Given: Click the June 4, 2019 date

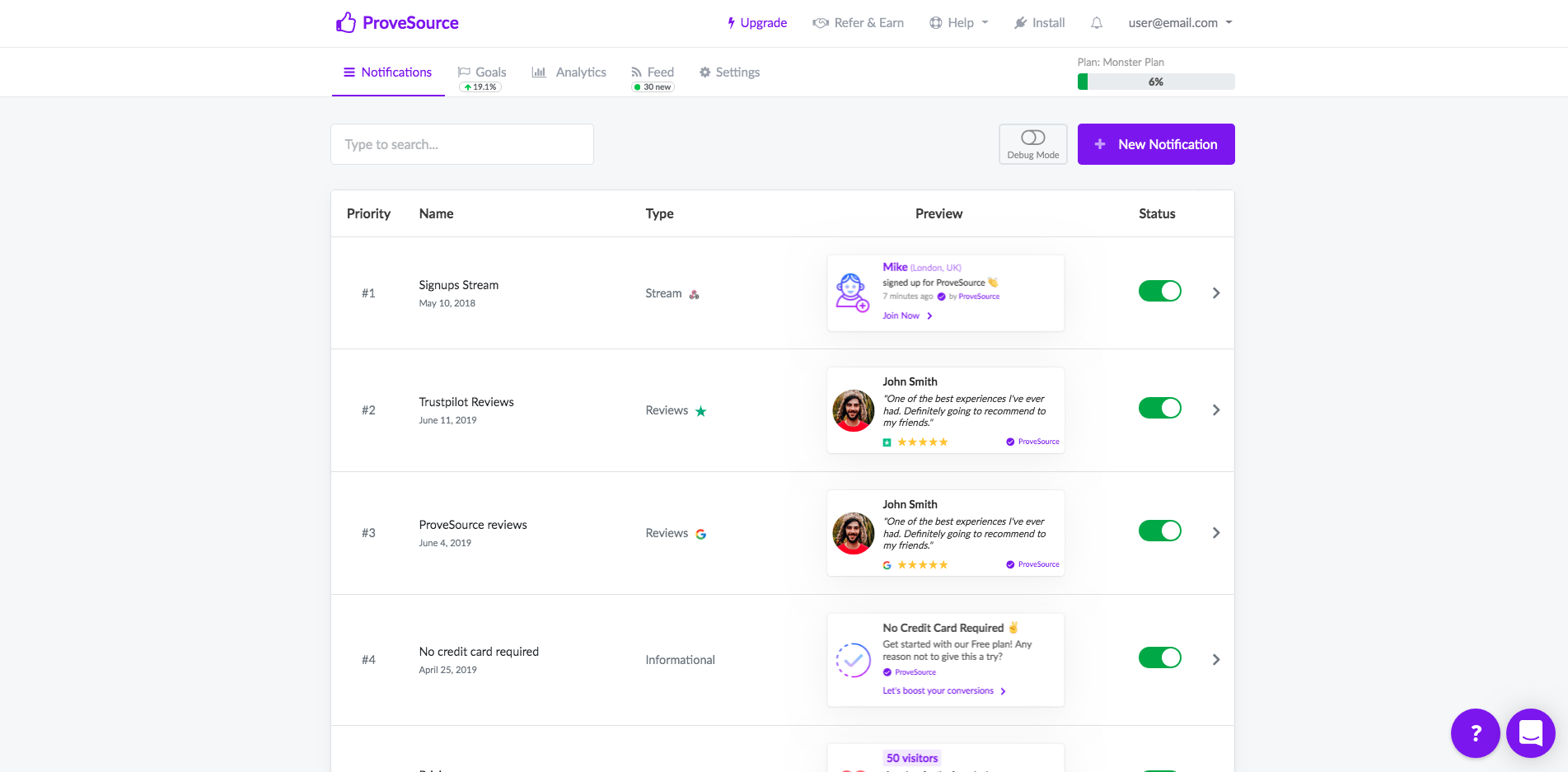Looking at the screenshot, I should coord(445,543).
